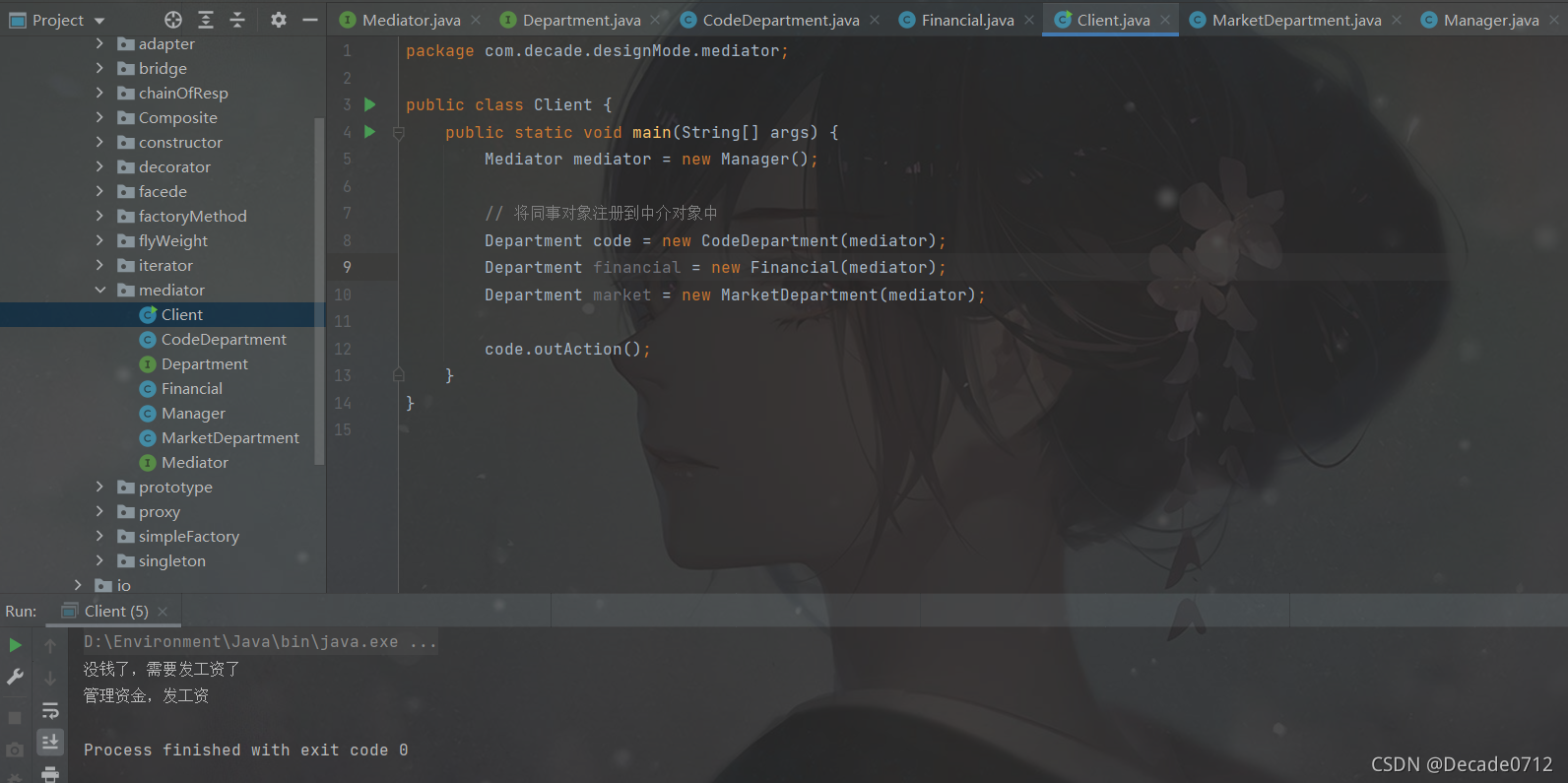This screenshot has height=783, width=1568.
Task: Navigate down the stack trace arrow
Action: 50,678
